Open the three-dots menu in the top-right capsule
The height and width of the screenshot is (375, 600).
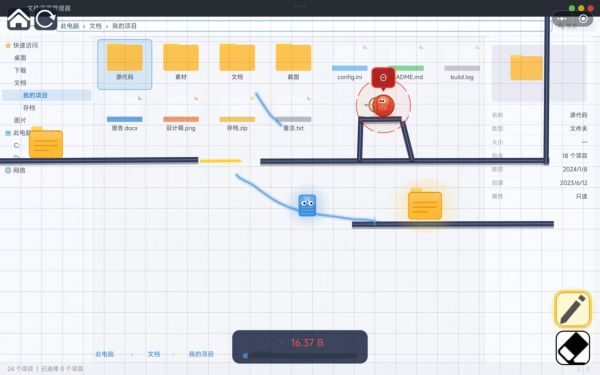[562, 19]
